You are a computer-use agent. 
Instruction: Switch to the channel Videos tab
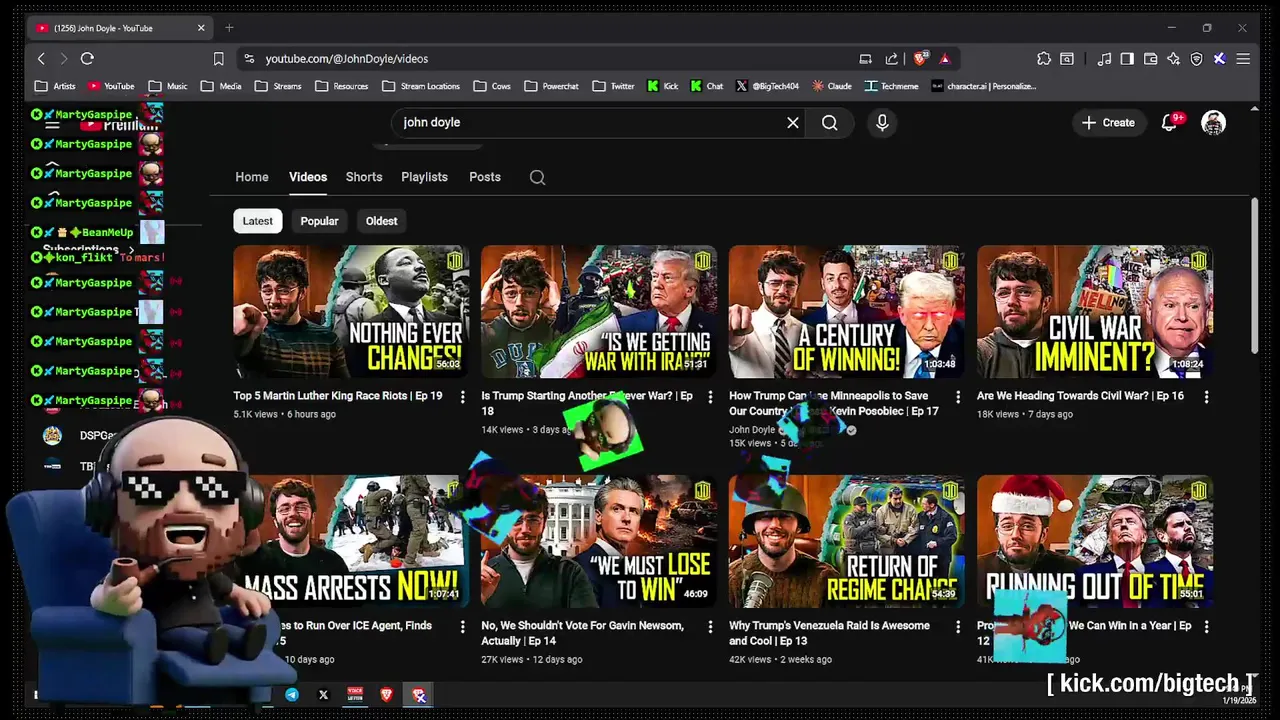point(308,177)
